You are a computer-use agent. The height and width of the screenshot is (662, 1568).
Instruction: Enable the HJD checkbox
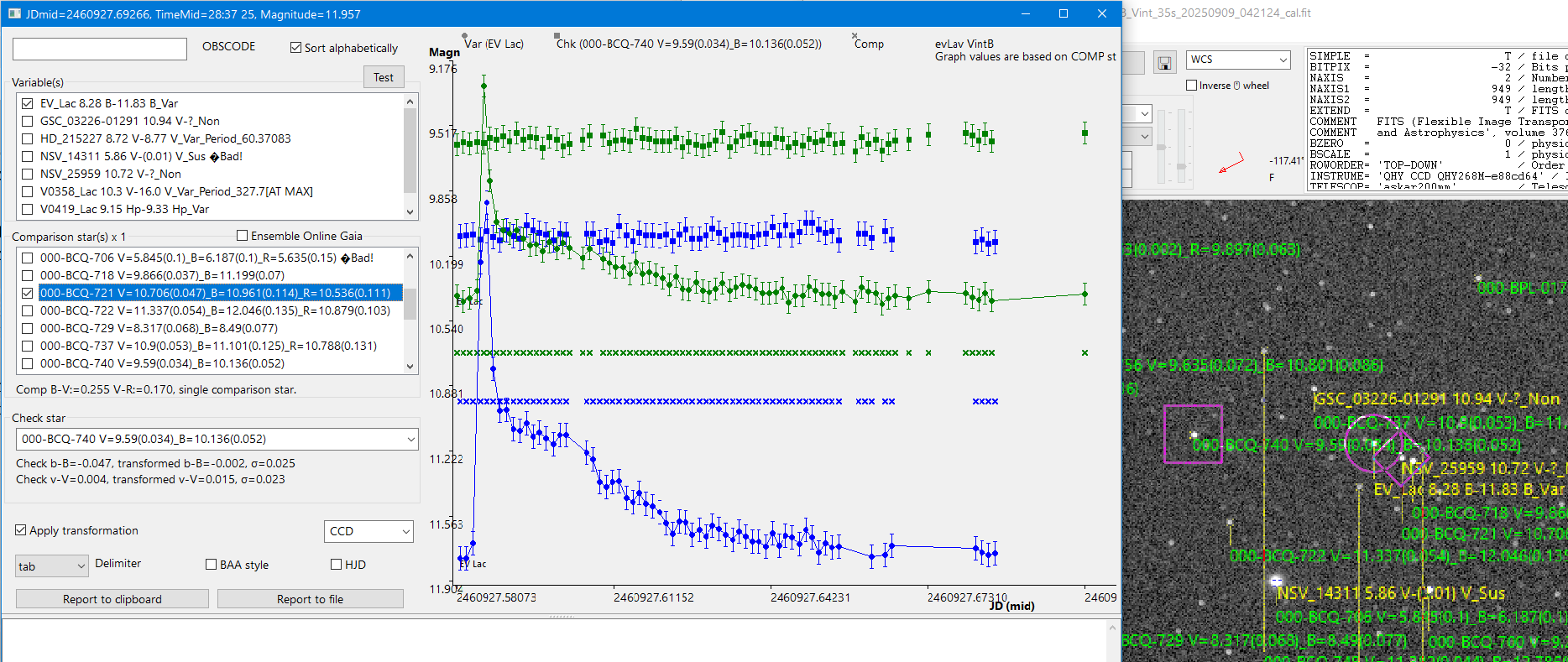click(x=337, y=565)
